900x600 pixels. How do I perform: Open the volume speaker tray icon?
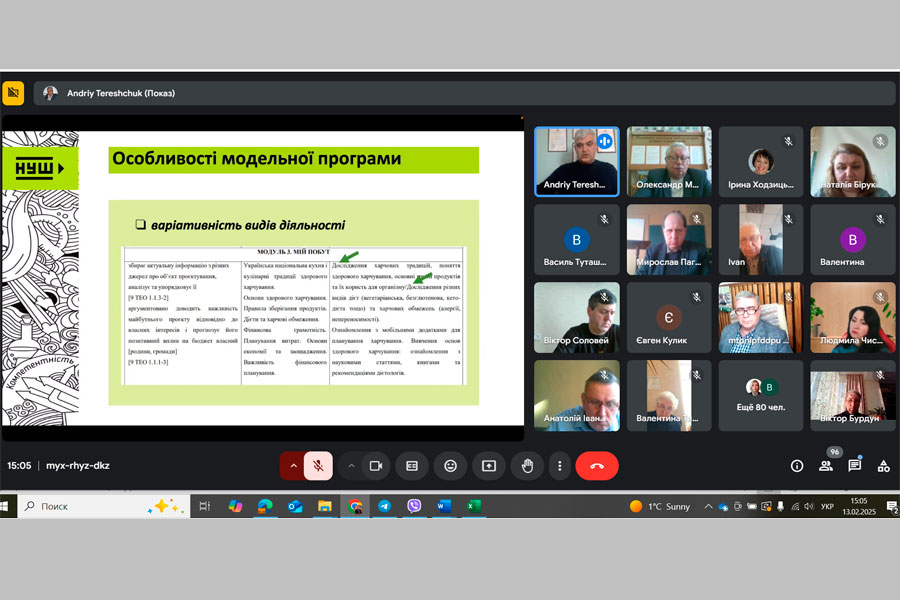[x=809, y=506]
